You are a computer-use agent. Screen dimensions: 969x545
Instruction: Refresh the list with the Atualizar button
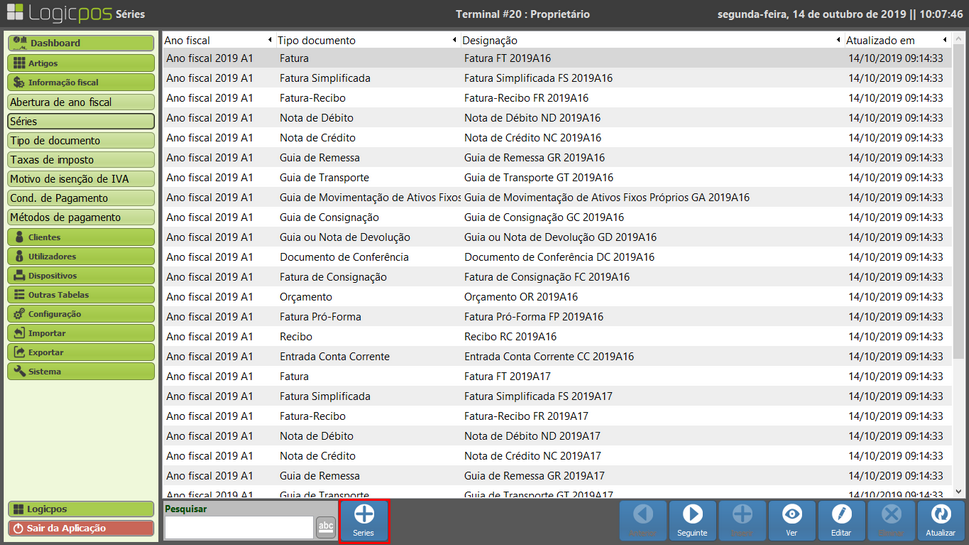point(940,520)
